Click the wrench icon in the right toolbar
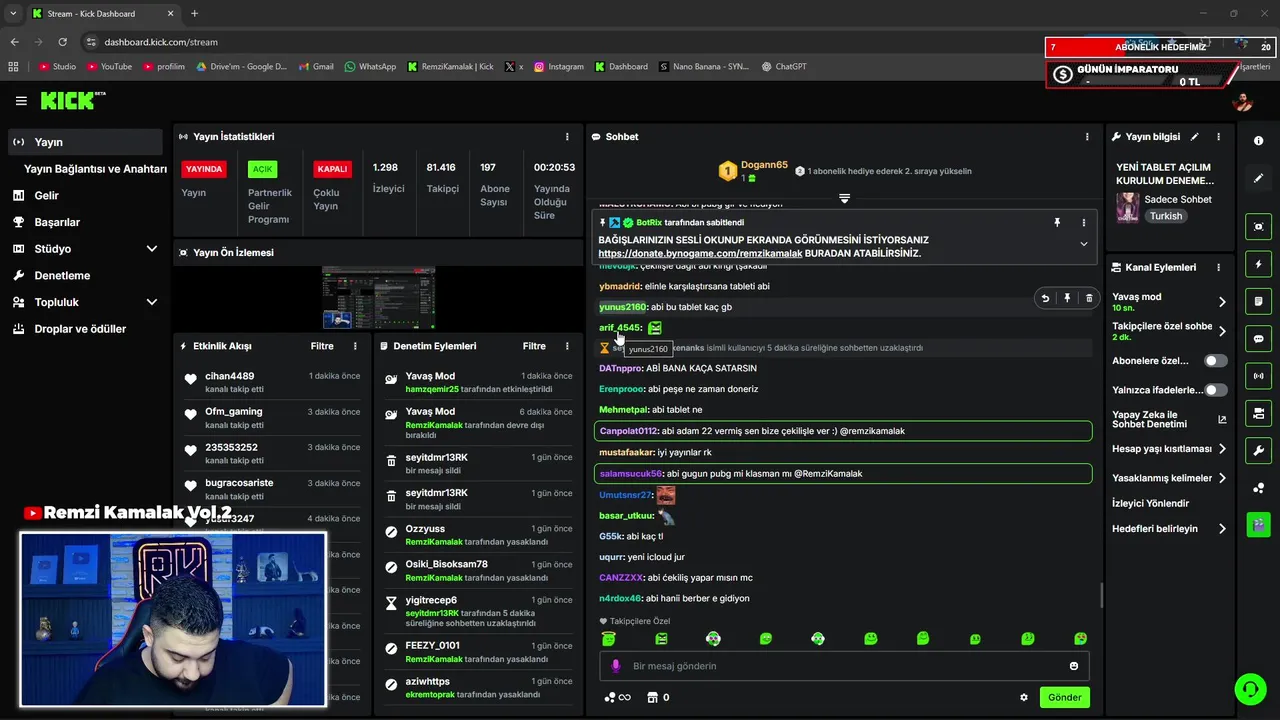This screenshot has width=1280, height=720. 1258,450
